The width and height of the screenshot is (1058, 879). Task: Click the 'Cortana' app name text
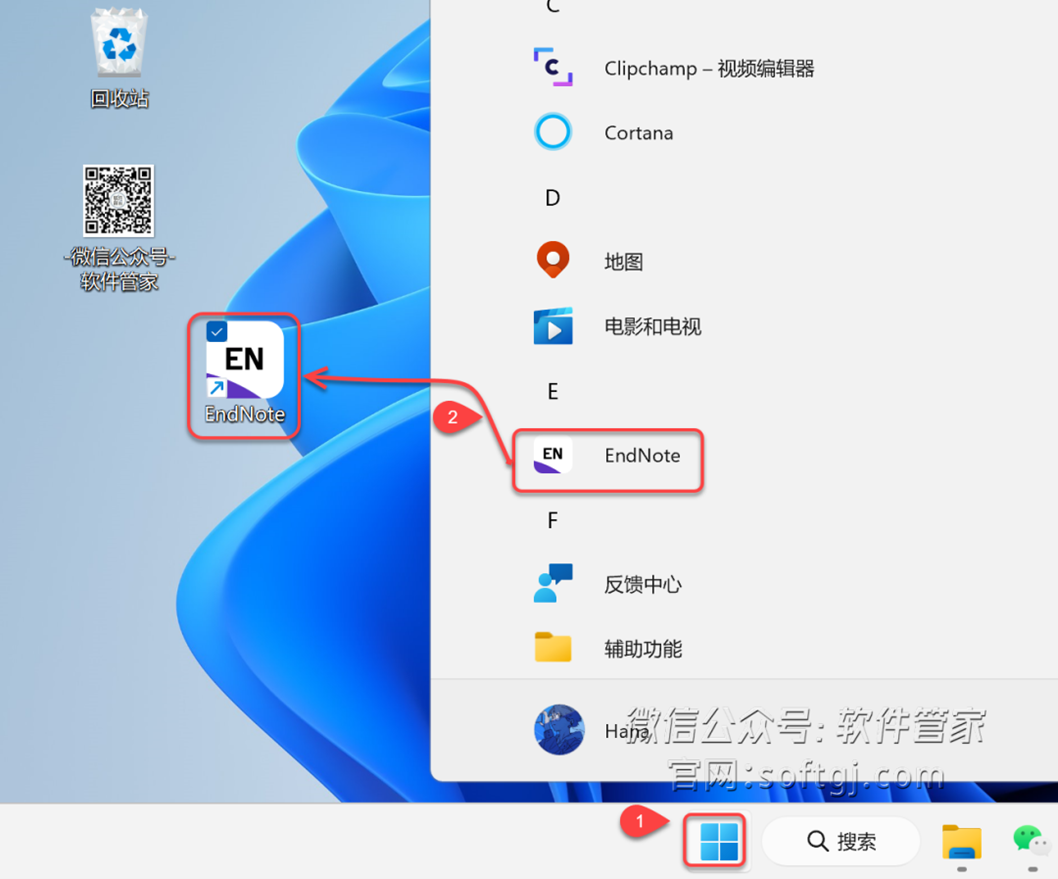point(638,133)
